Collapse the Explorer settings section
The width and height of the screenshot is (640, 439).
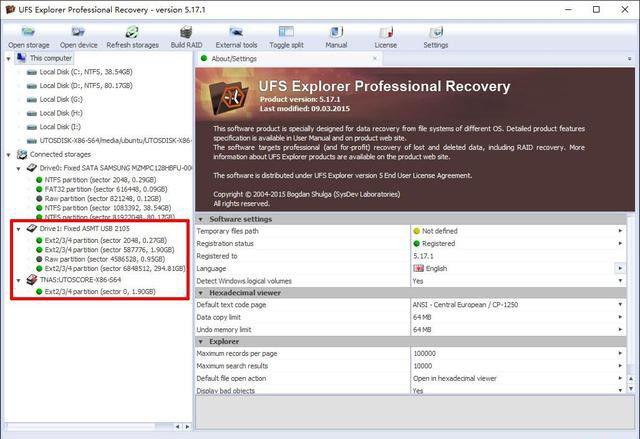pos(200,342)
